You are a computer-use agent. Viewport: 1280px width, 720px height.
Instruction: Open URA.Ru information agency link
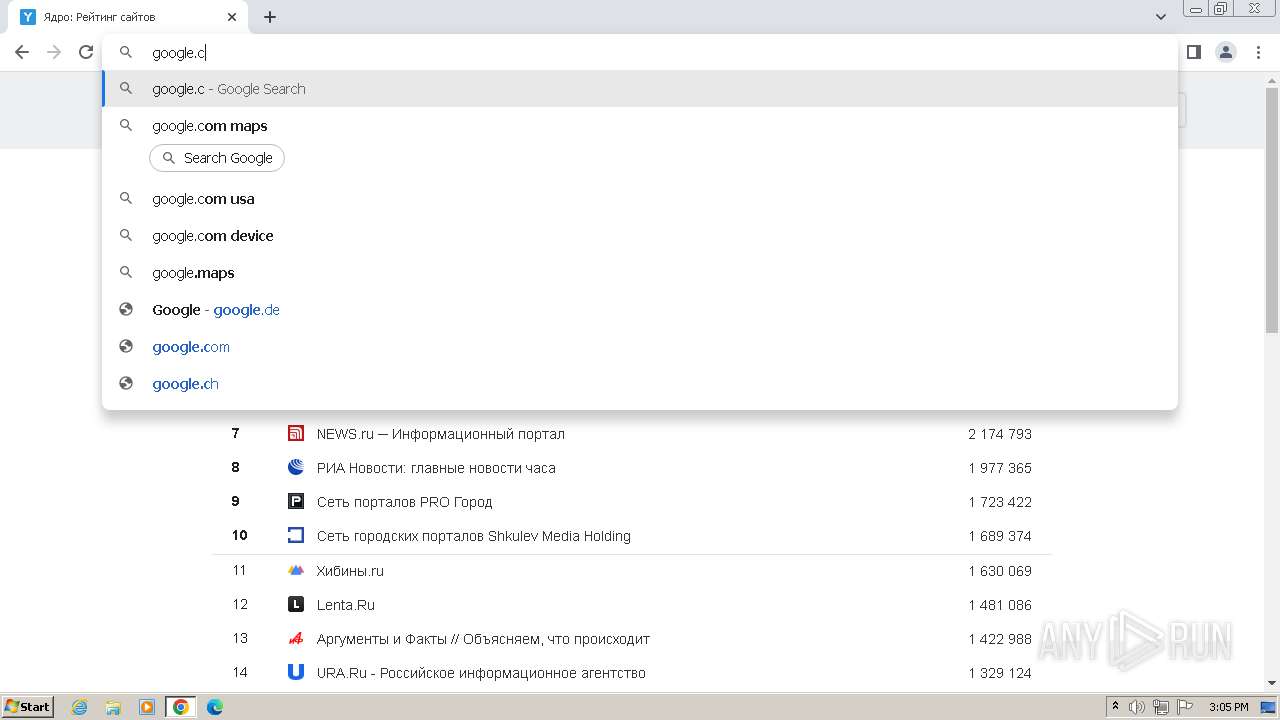point(481,673)
